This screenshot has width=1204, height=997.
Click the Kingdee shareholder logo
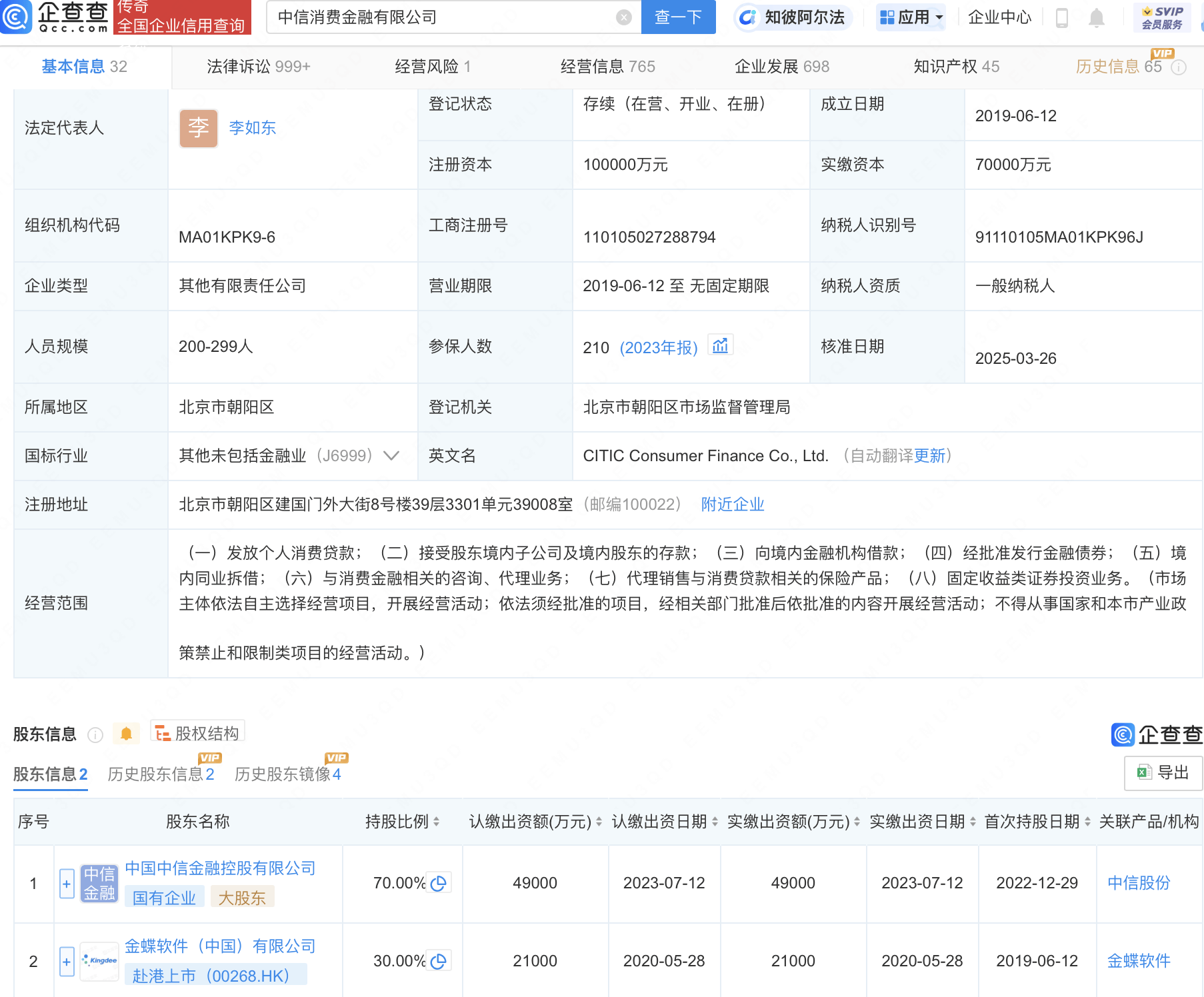99,961
